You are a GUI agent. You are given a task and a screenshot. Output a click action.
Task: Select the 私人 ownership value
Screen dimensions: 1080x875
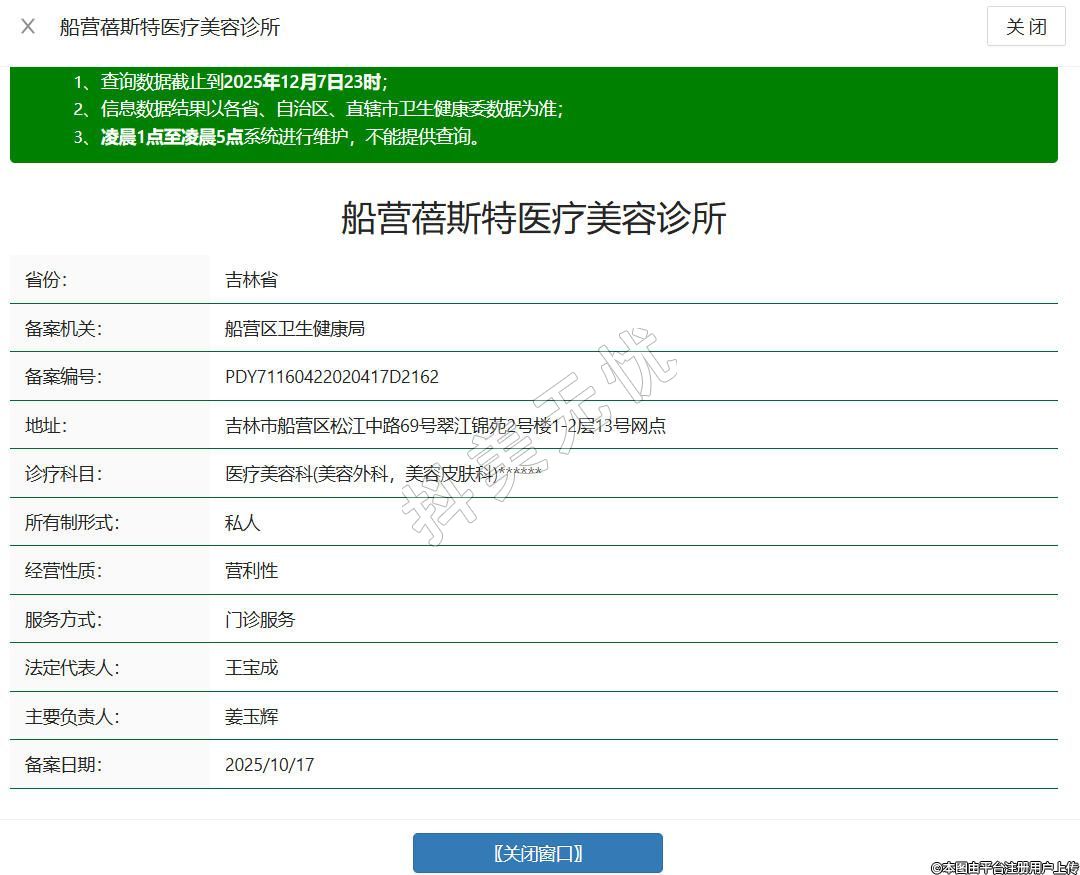click(x=242, y=523)
